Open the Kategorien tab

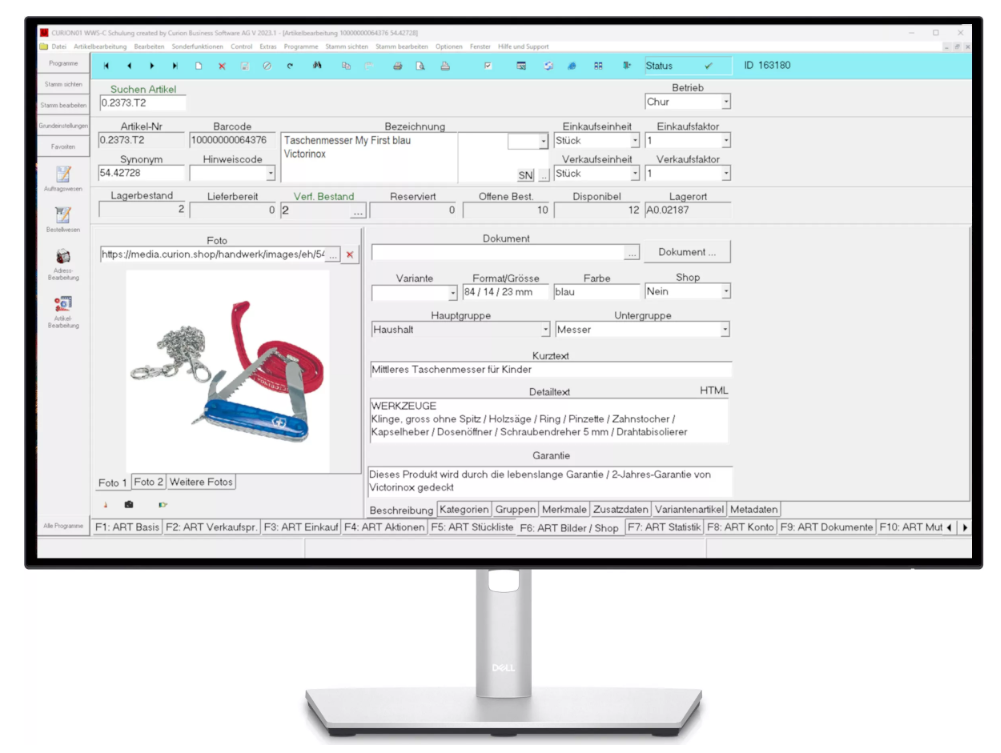[464, 509]
